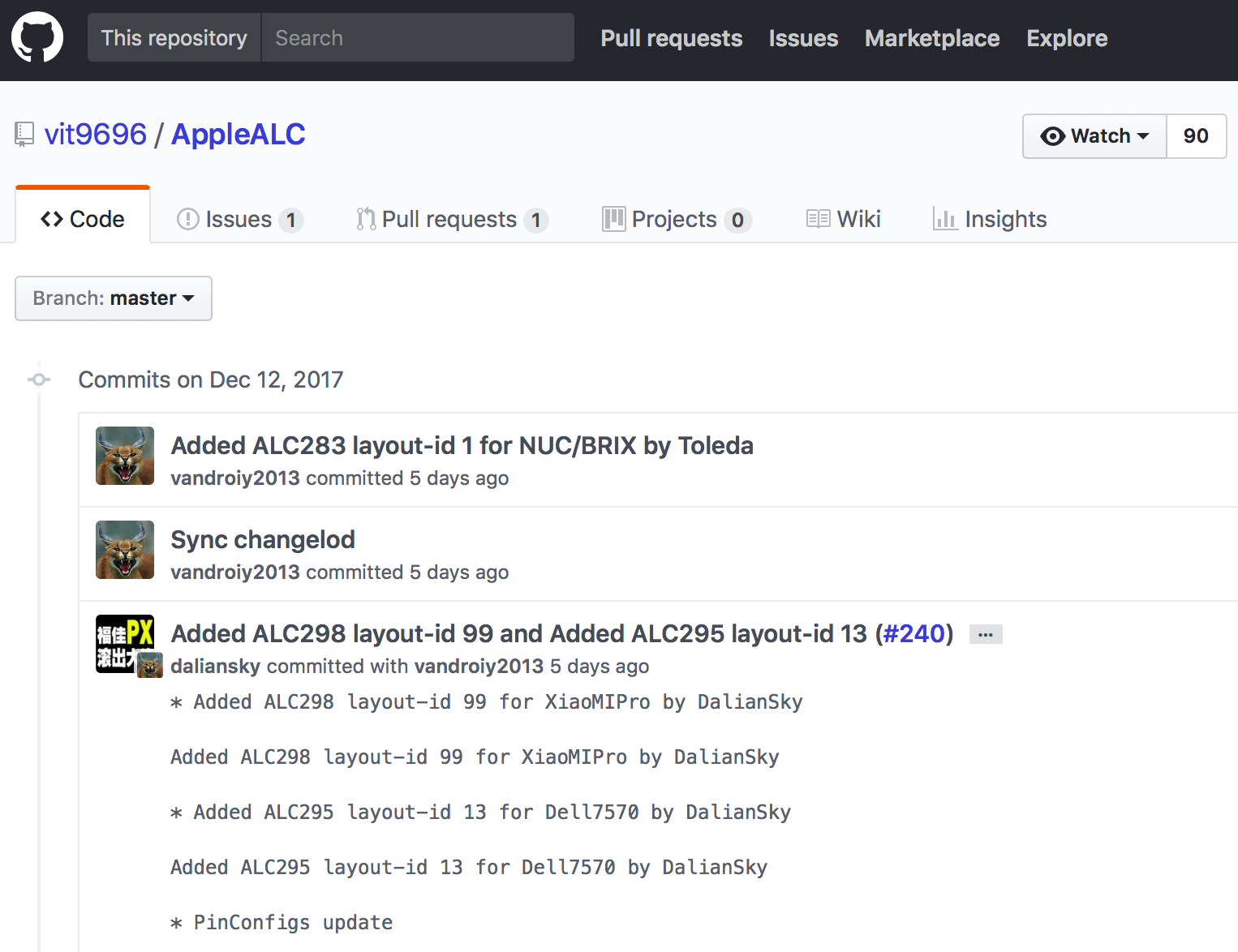Click the Code tab brackets icon

point(52,219)
